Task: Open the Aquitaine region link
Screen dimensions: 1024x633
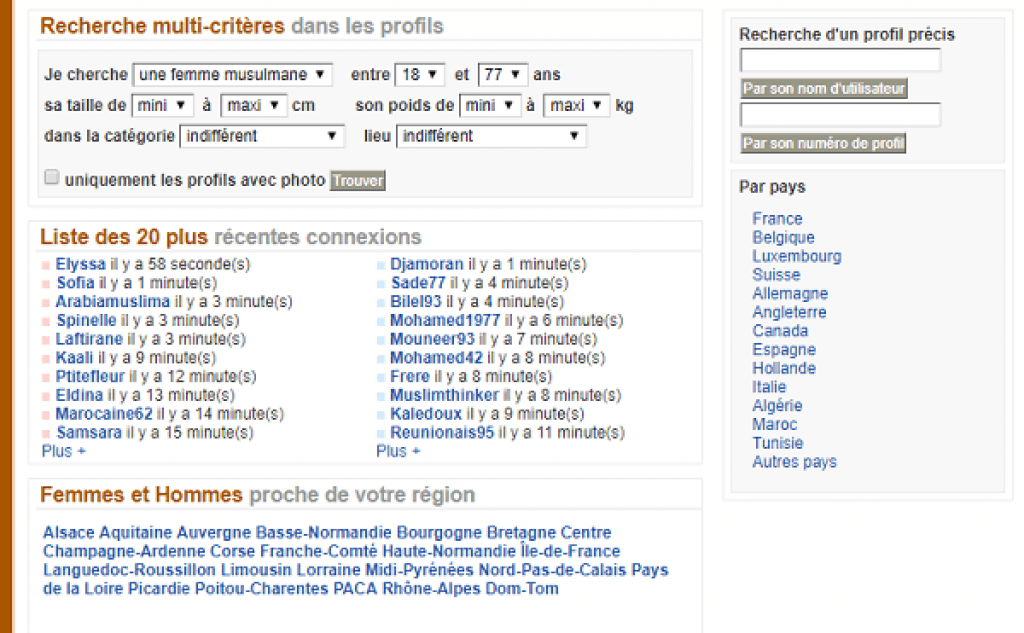Action: tap(135, 532)
